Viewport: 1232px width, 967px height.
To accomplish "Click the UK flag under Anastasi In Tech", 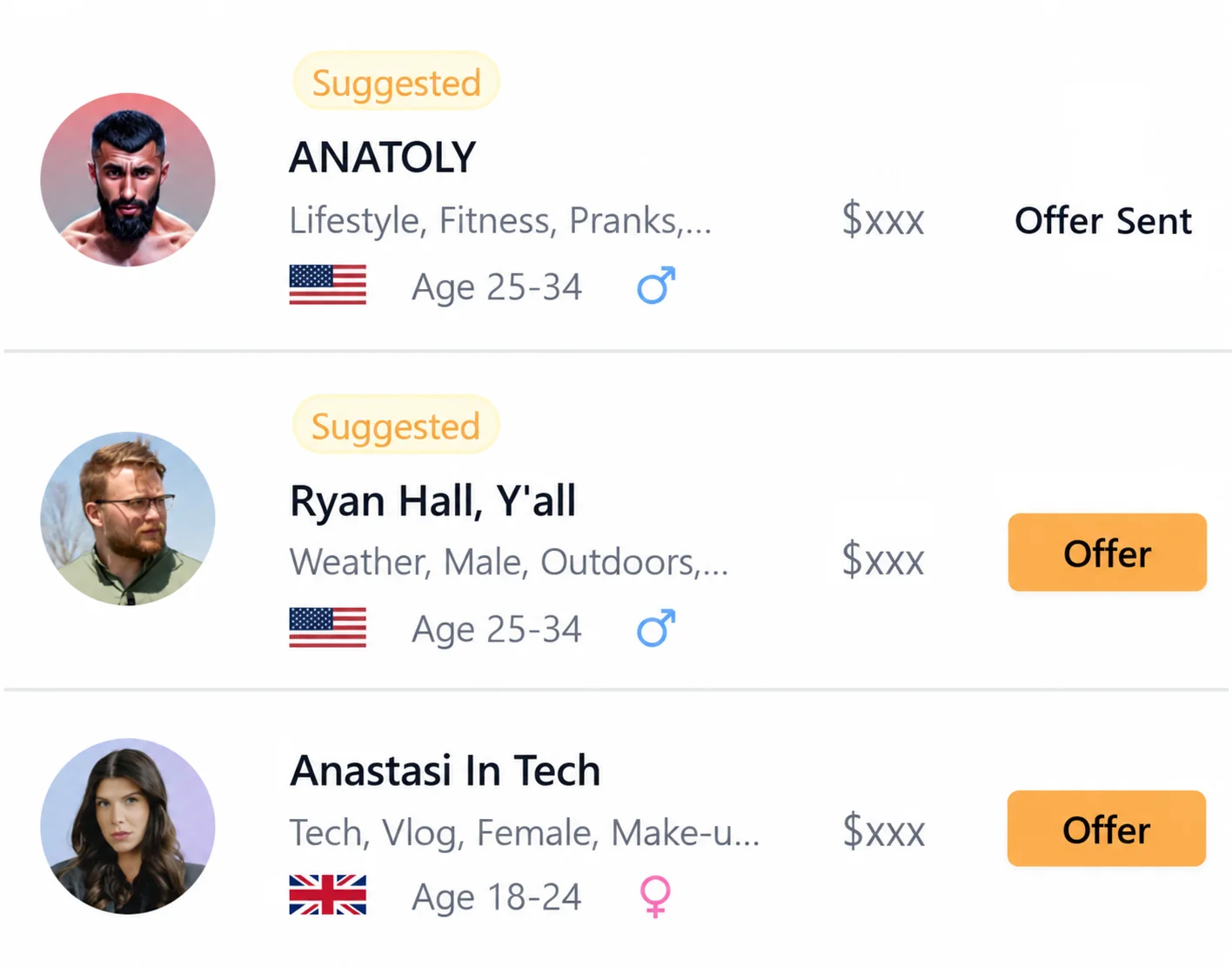I will pyautogui.click(x=327, y=895).
